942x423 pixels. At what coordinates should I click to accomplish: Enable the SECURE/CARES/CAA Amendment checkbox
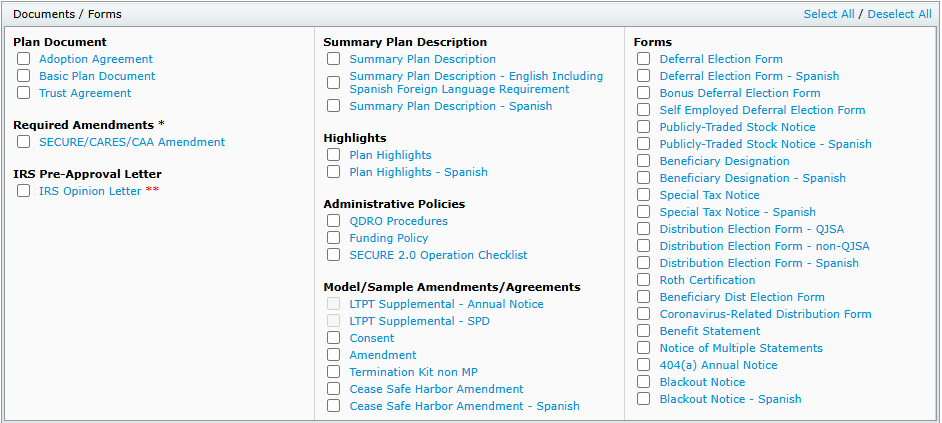click(24, 142)
